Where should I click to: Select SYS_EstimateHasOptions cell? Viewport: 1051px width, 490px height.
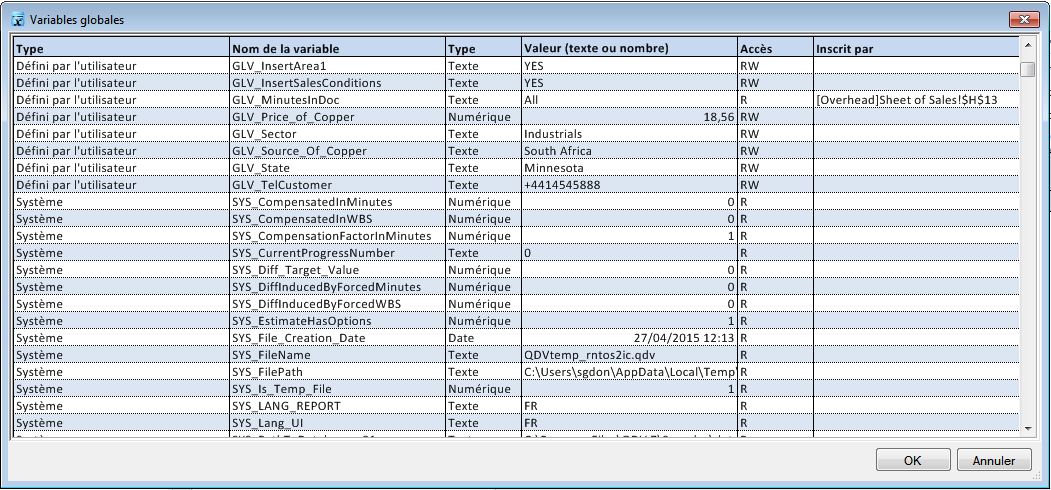338,321
